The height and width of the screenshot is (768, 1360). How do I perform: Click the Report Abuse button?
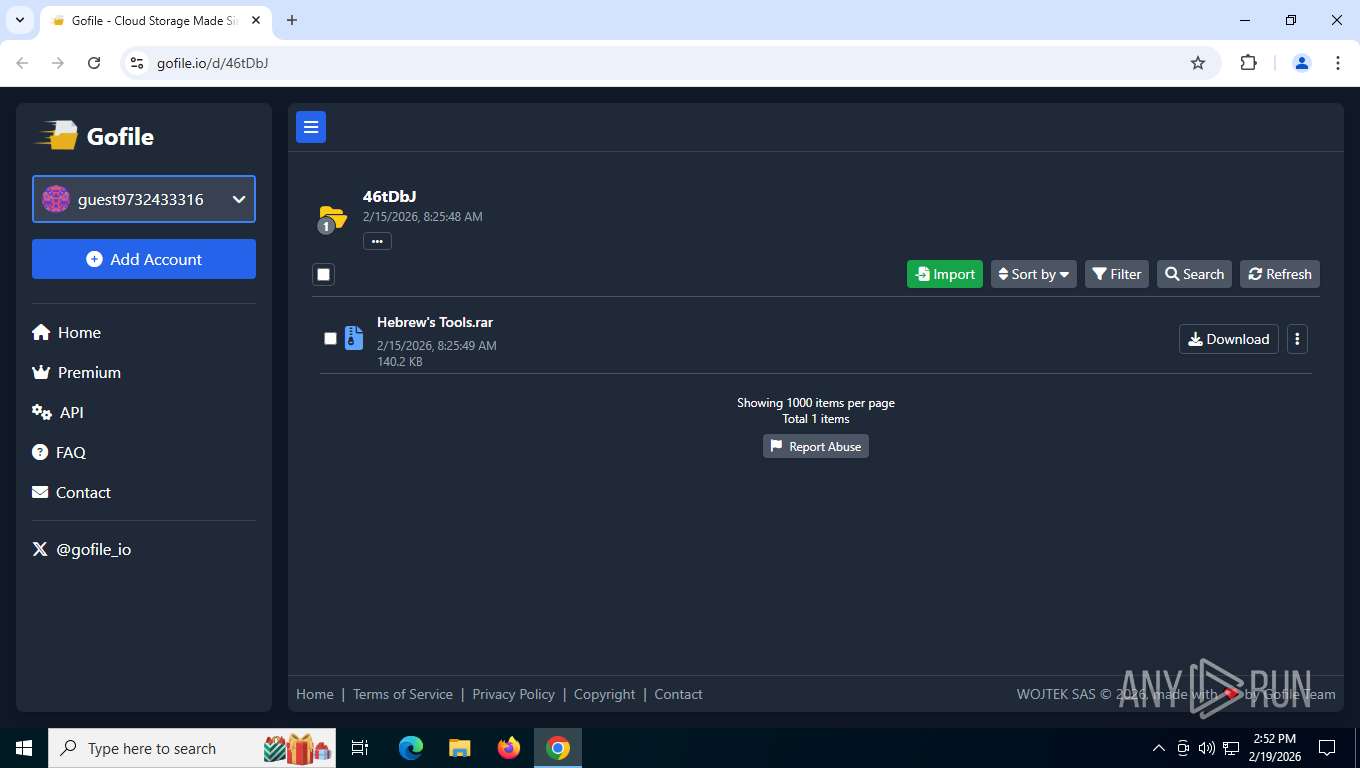point(816,446)
